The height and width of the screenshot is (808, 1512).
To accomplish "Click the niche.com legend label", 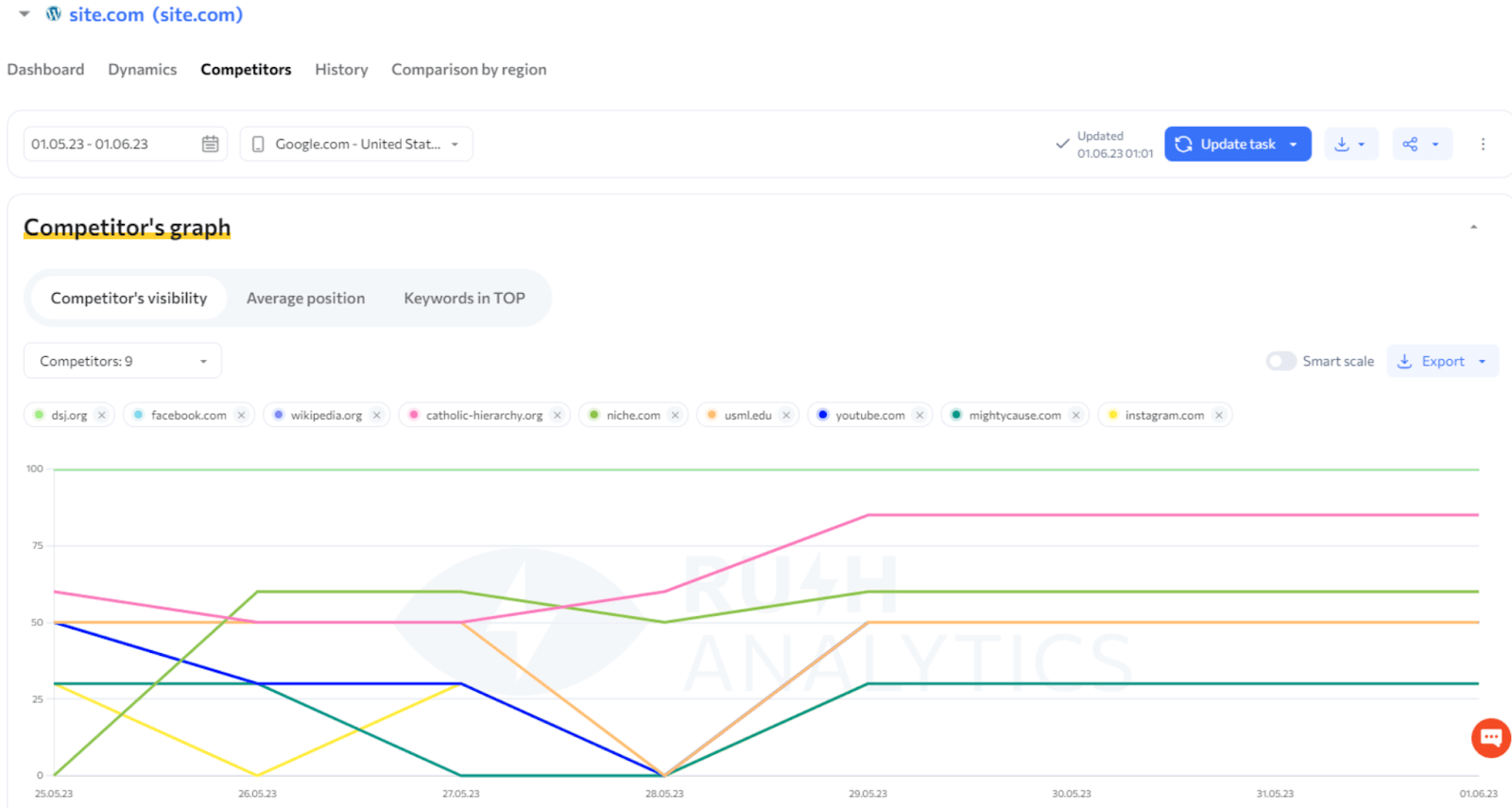I will point(633,415).
